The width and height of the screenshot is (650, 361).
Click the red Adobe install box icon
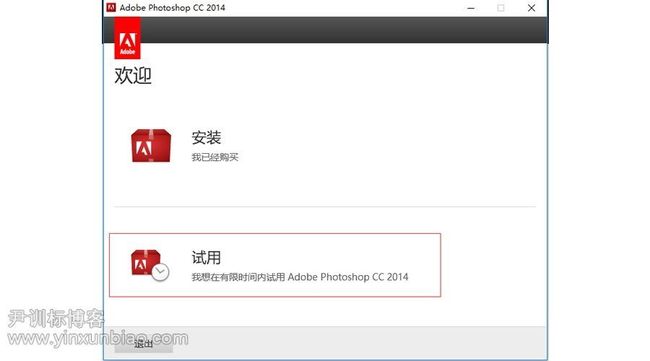coord(151,145)
